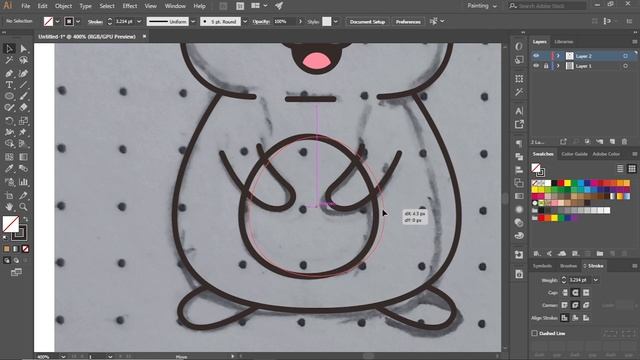The height and width of the screenshot is (360, 640).
Task: Open the fill color dropdown in control bar
Action: click(x=57, y=22)
